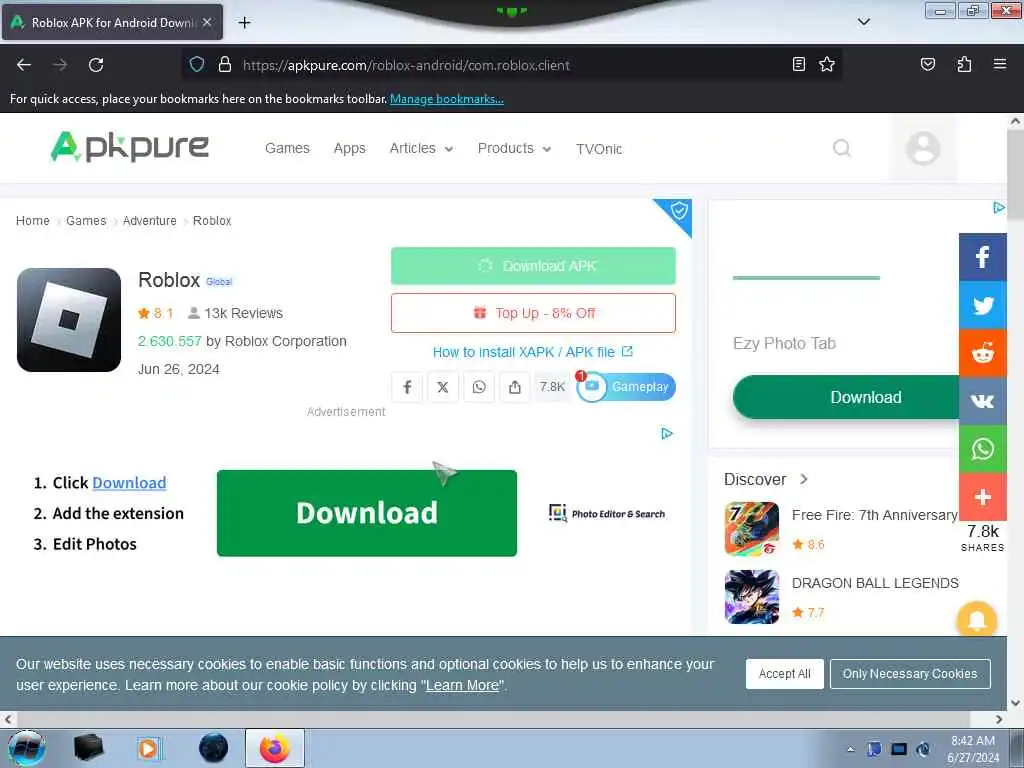Share Roblox via WhatsApp small icon
This screenshot has width=1024, height=768.
pos(479,387)
